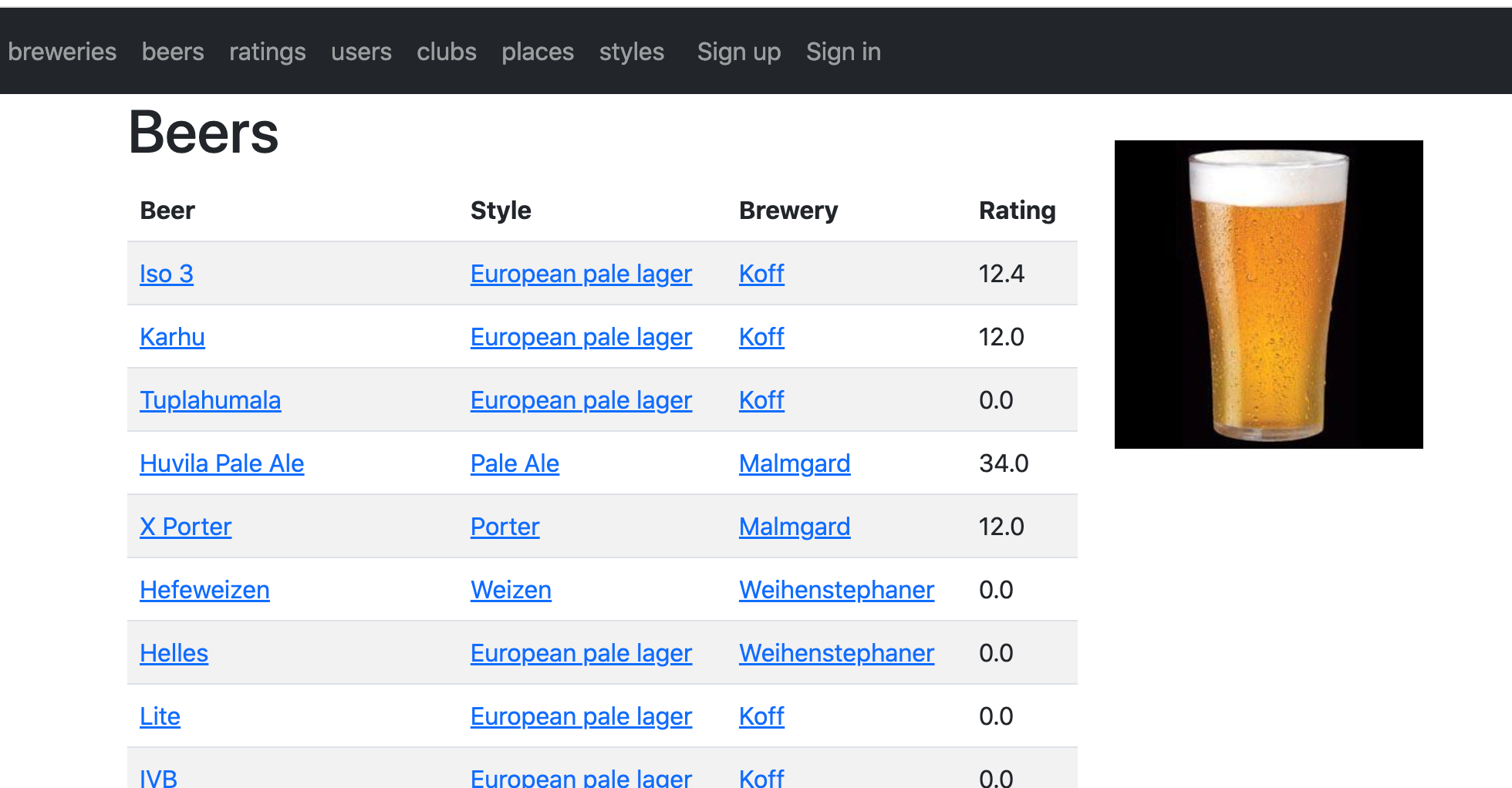Sort table by Brewery column header
1512x788 pixels.
(788, 210)
